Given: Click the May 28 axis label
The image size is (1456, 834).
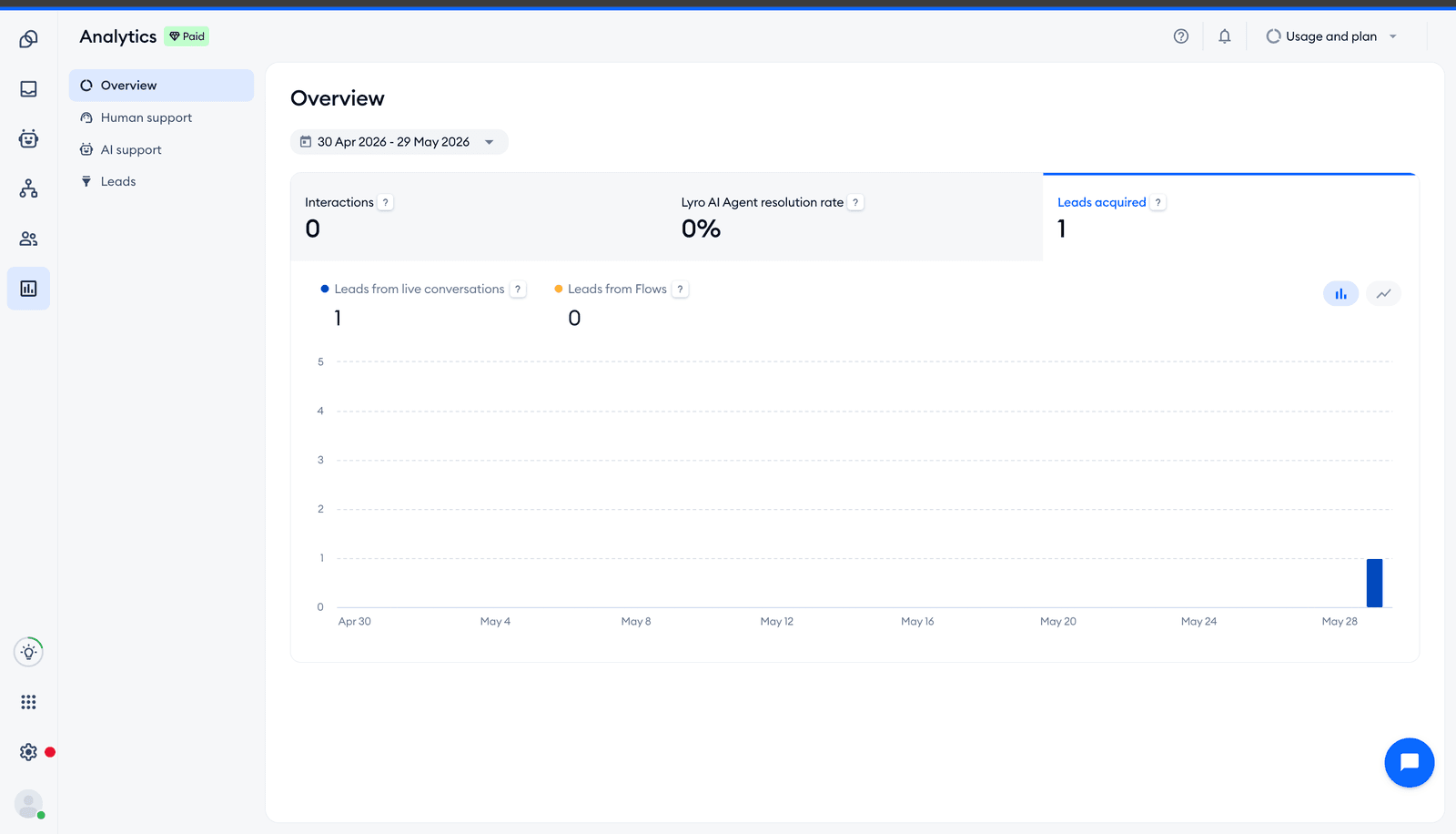Looking at the screenshot, I should click(x=1340, y=622).
